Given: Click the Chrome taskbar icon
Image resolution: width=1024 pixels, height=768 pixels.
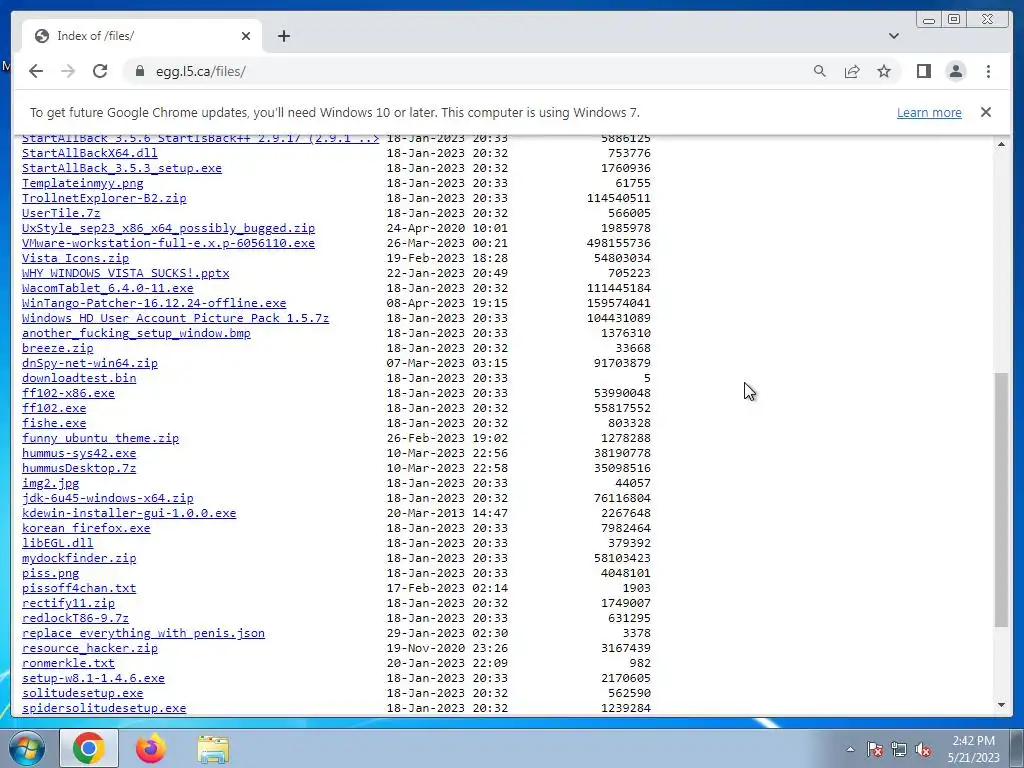Looking at the screenshot, I should [x=89, y=748].
